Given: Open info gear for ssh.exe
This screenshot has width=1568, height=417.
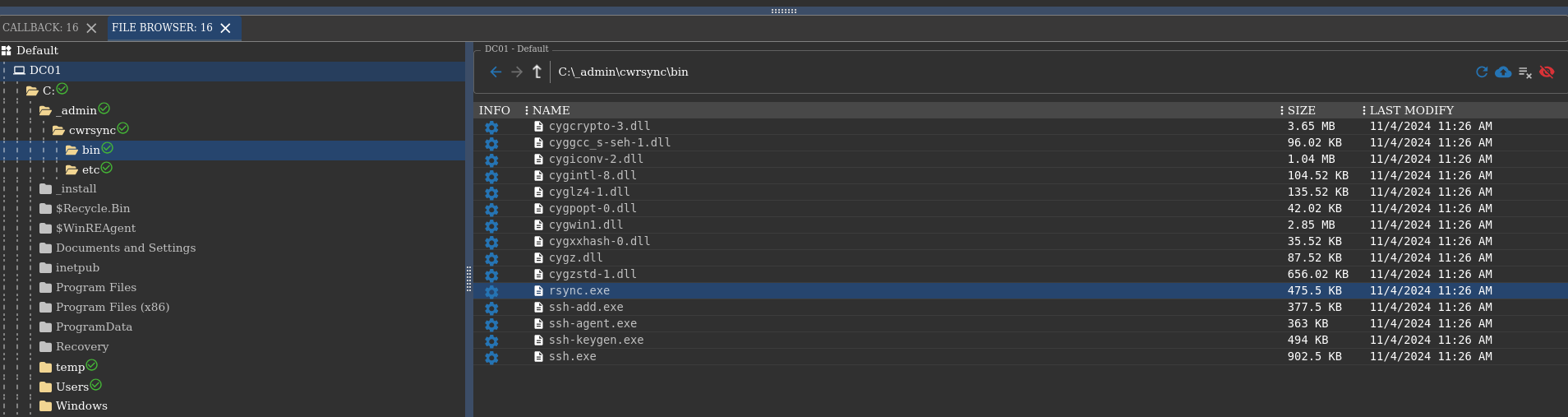Looking at the screenshot, I should tap(491, 358).
